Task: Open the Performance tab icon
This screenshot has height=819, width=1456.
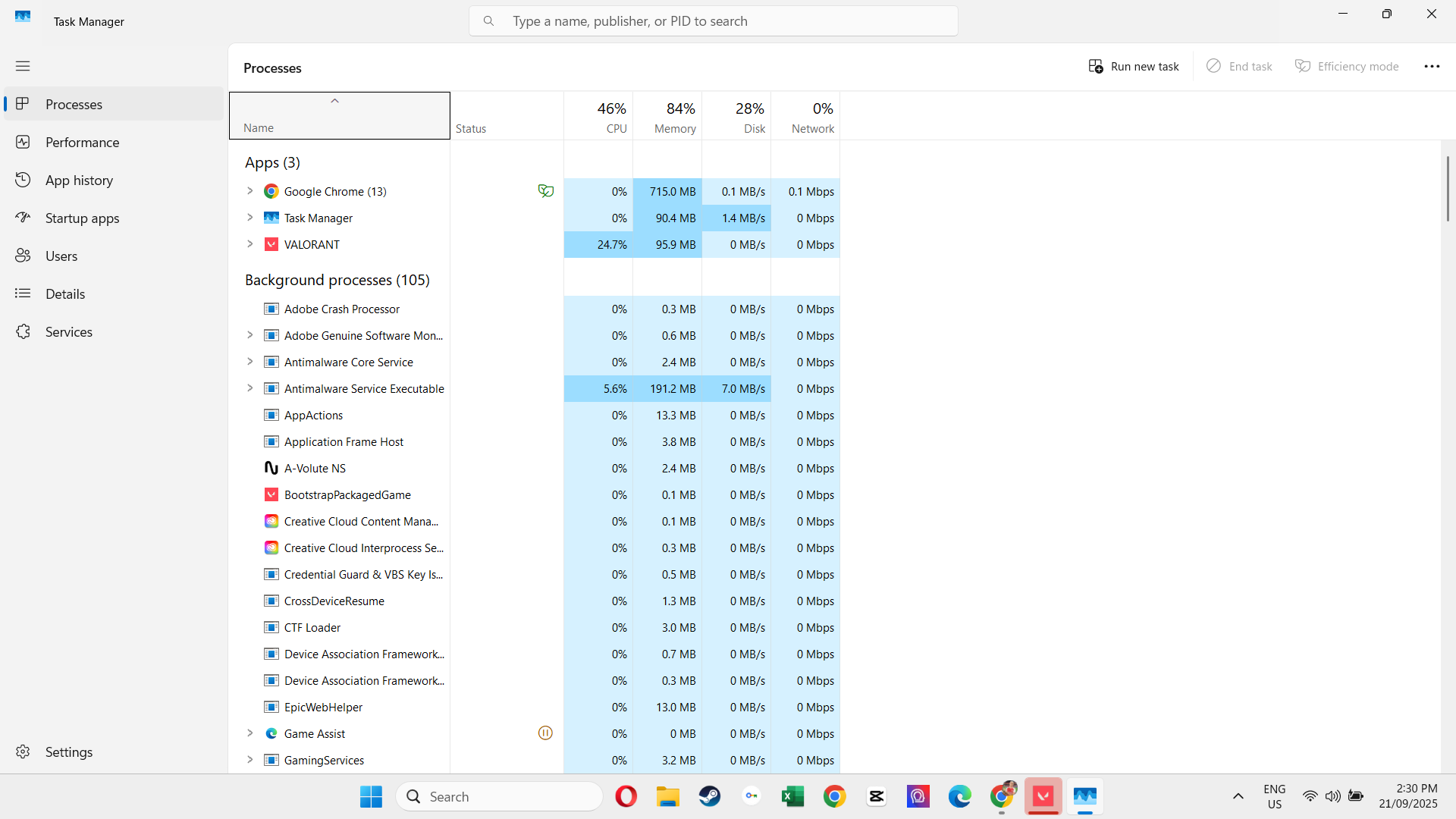Action: (x=23, y=143)
